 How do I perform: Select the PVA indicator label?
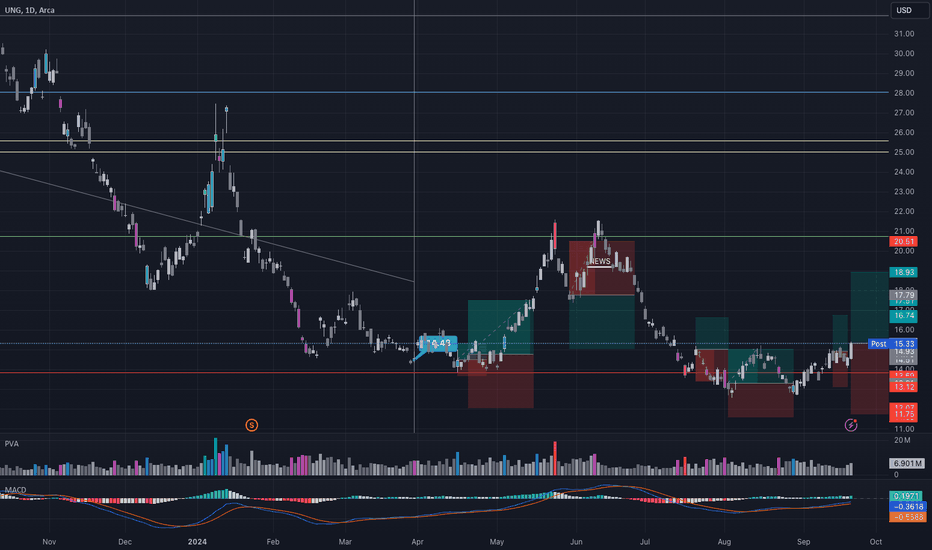(x=11, y=444)
